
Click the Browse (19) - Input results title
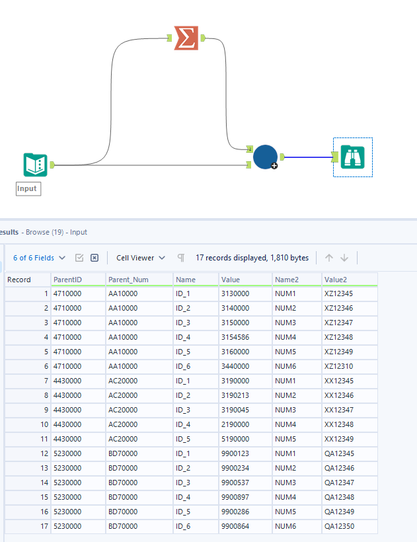coord(56,232)
